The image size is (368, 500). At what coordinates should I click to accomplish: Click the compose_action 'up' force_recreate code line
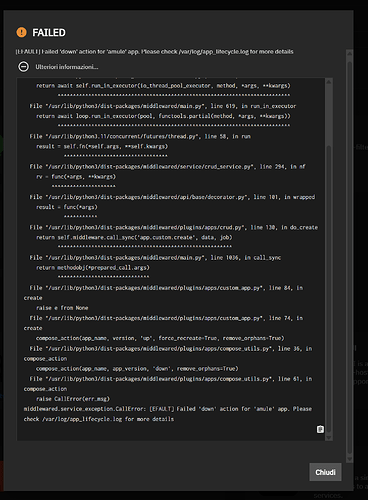(160, 338)
